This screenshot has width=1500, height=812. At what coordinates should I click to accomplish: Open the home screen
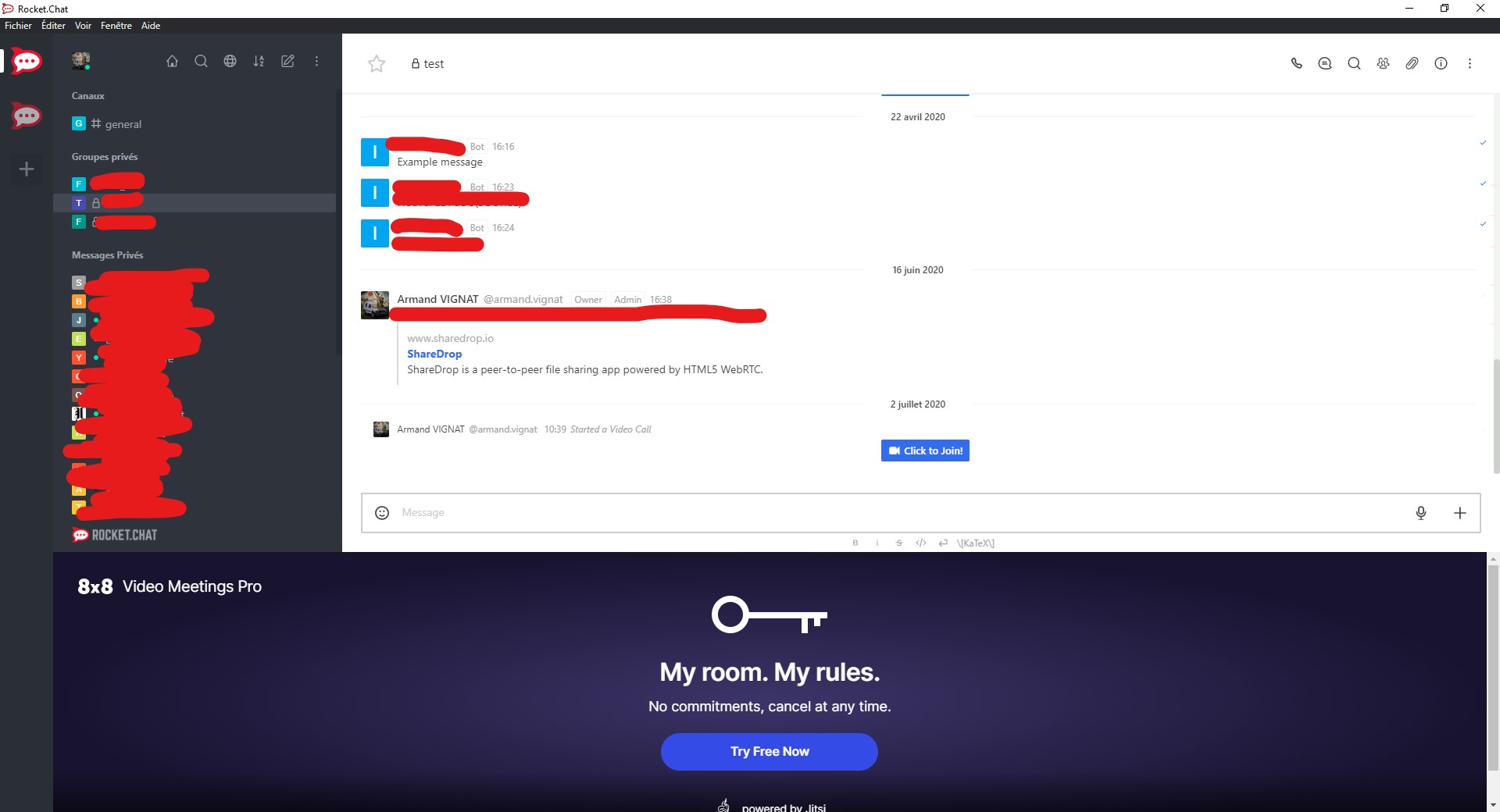click(172, 62)
